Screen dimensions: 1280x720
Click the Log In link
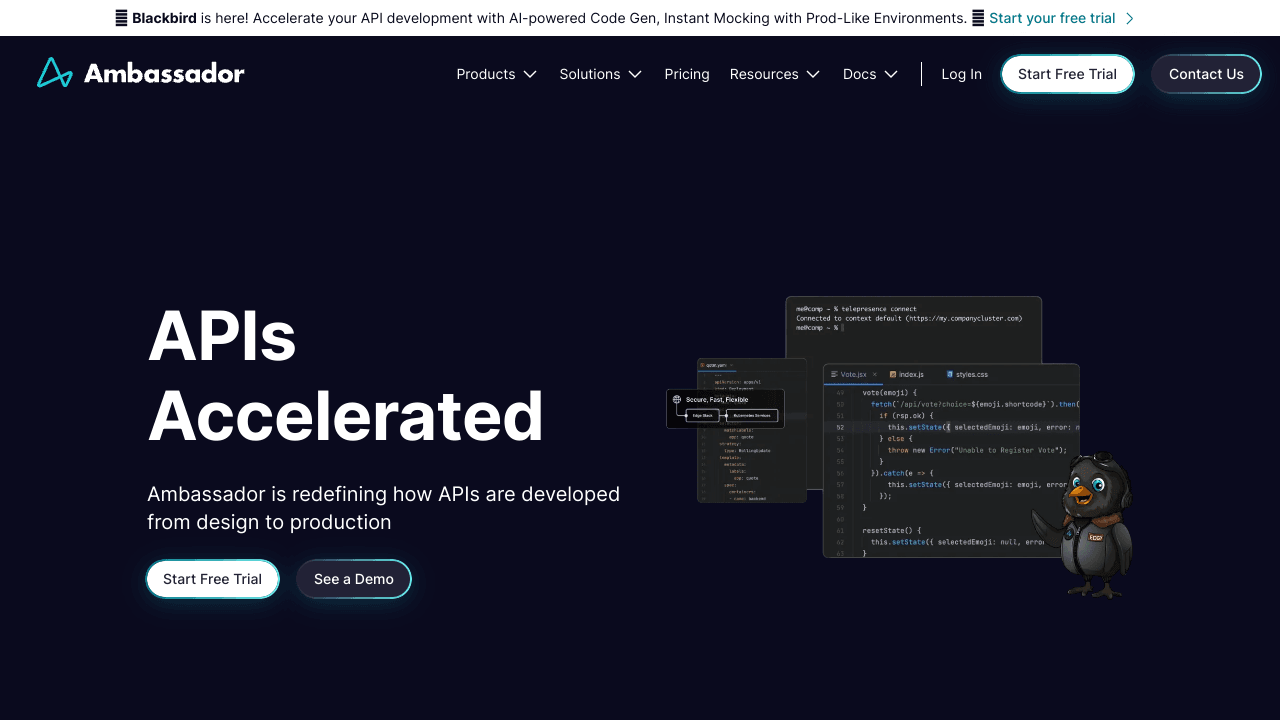coord(961,74)
